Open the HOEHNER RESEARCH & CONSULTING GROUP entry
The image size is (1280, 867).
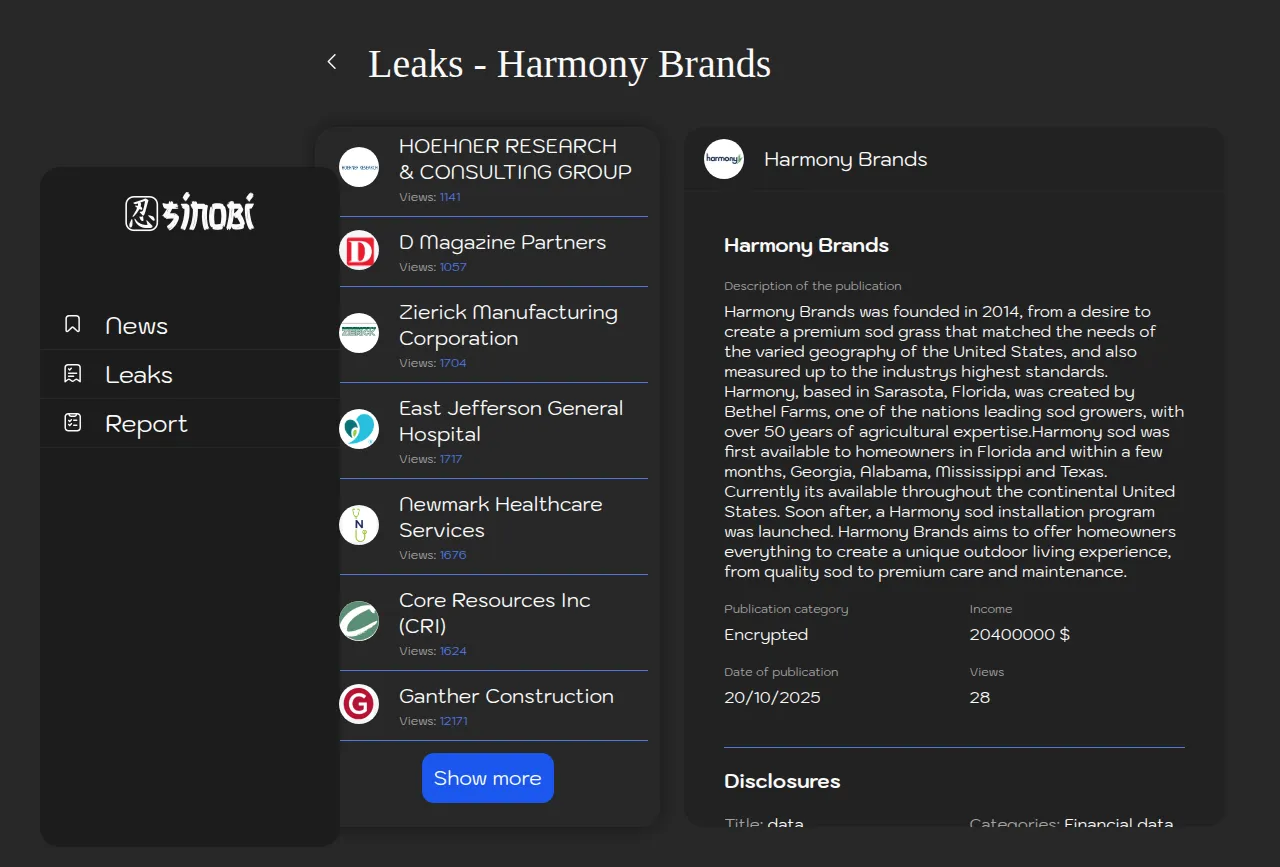tap(515, 159)
